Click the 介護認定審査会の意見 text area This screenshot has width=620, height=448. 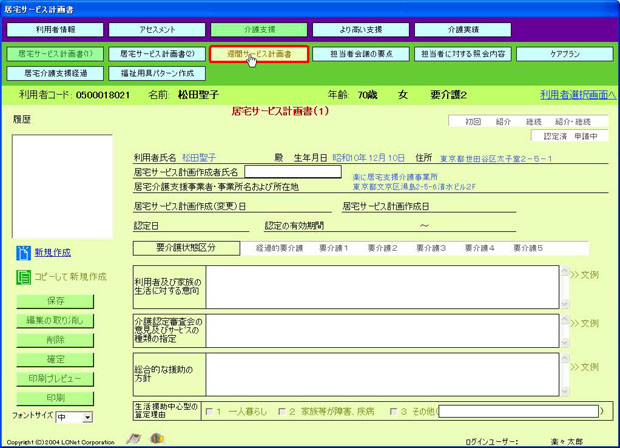pyautogui.click(x=382, y=331)
